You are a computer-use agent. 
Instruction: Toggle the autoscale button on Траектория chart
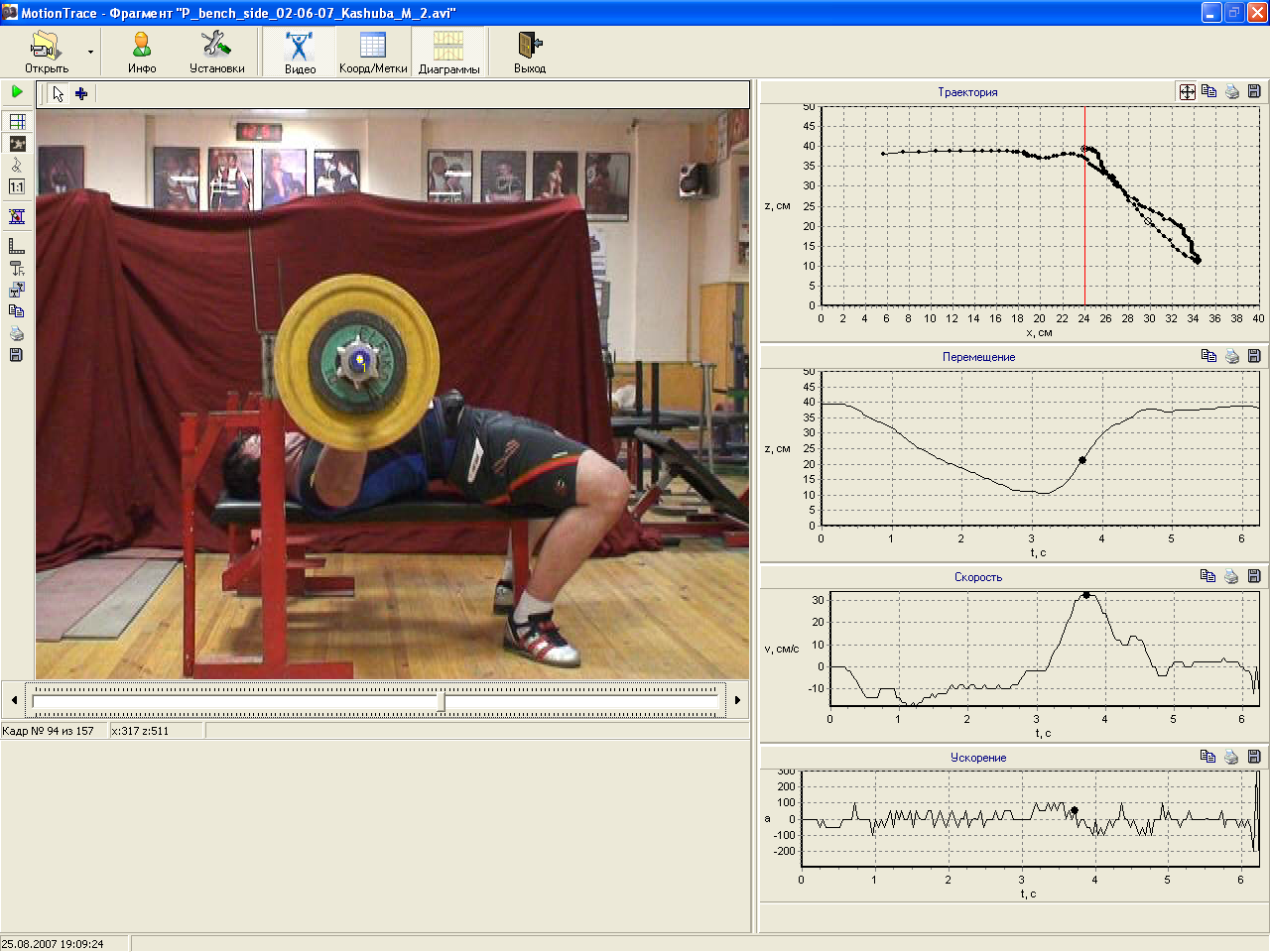pyautogui.click(x=1187, y=91)
